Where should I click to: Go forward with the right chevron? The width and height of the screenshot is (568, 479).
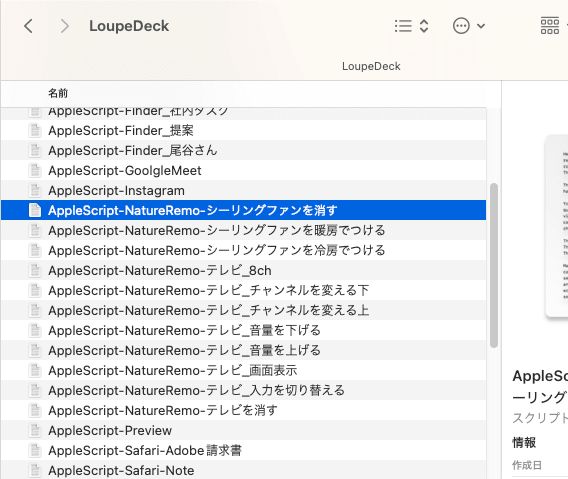[64, 26]
